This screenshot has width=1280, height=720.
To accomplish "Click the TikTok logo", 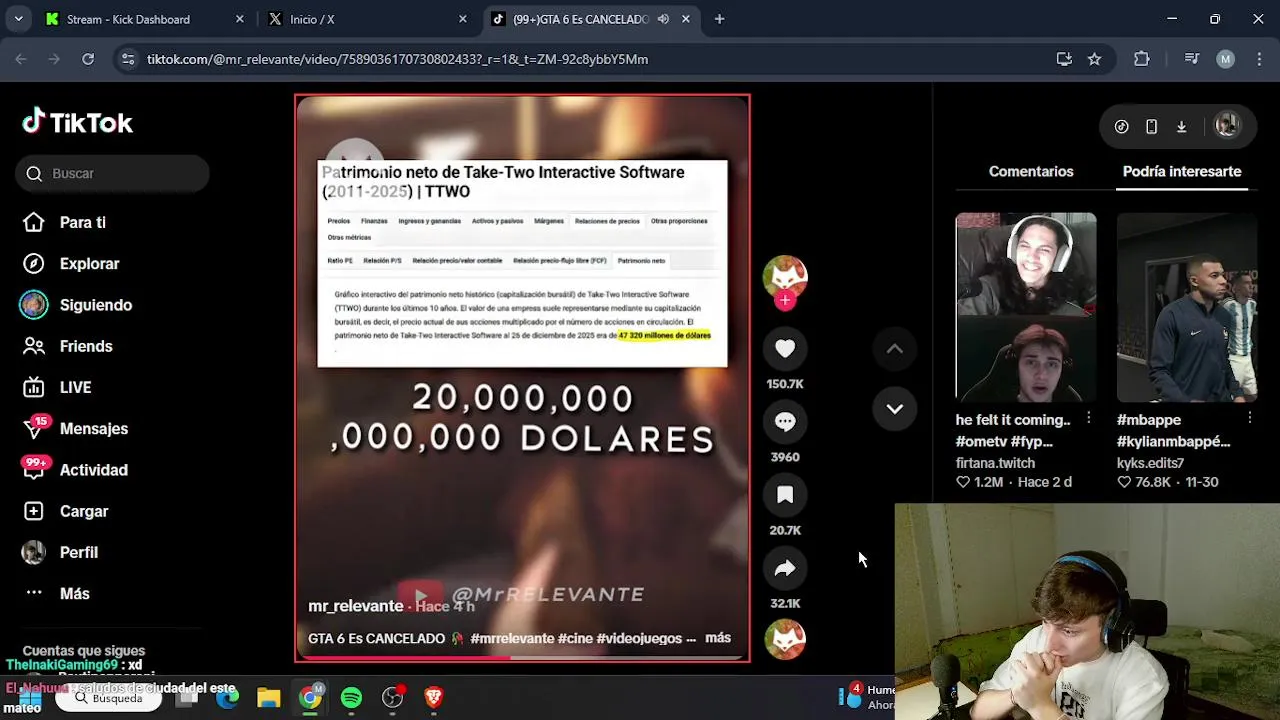I will pos(78,122).
